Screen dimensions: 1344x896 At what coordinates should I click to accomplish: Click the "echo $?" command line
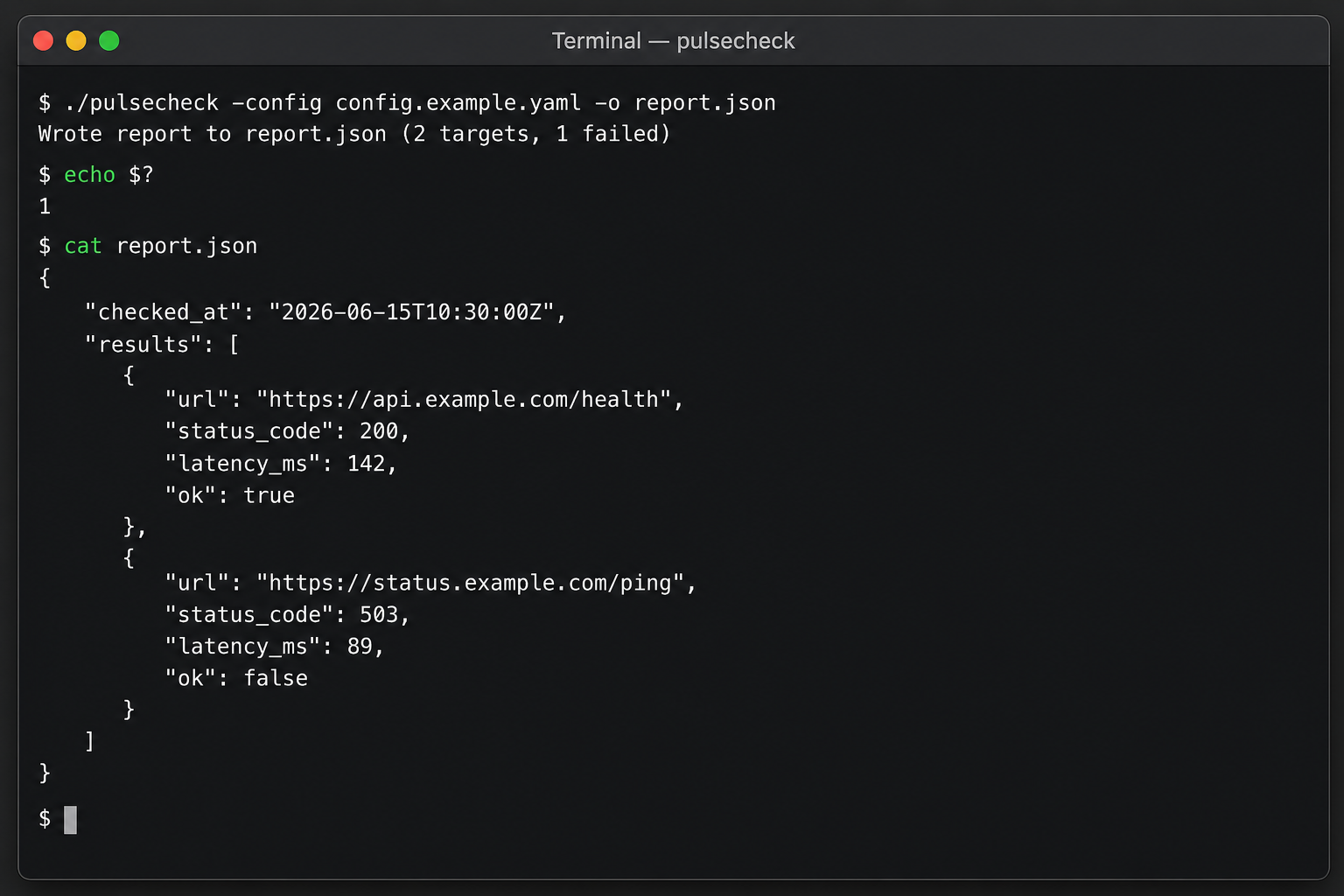(96, 175)
